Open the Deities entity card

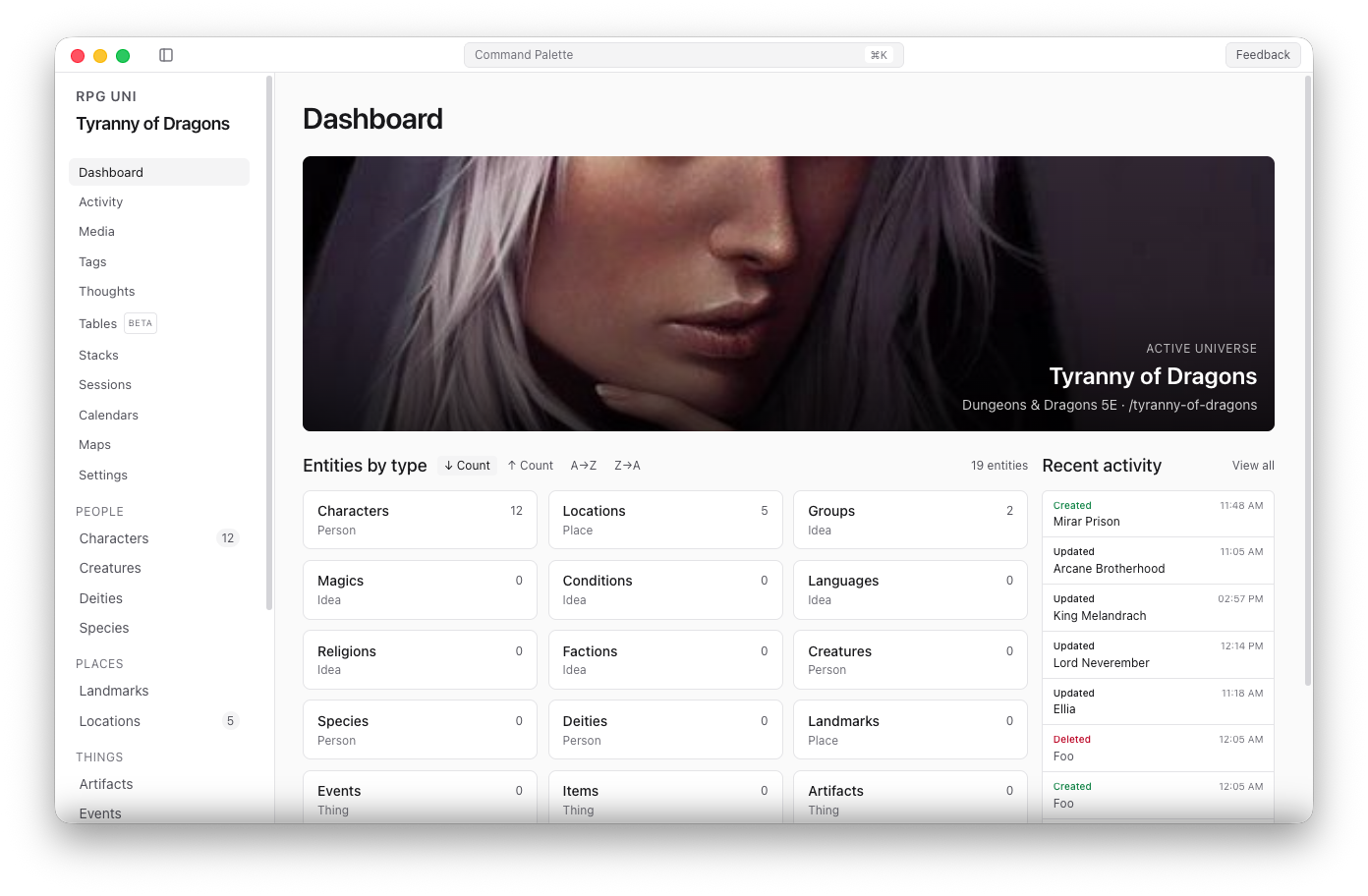665,730
